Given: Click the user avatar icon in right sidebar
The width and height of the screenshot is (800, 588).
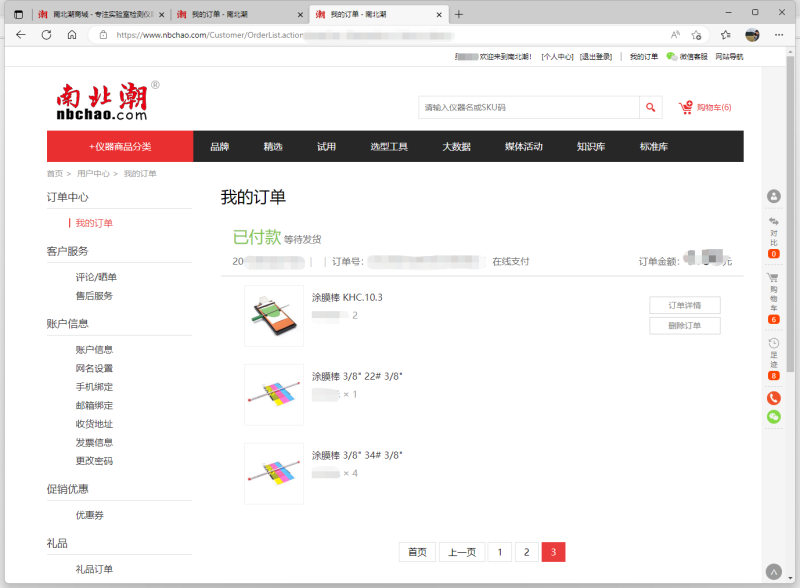Looking at the screenshot, I should tap(773, 197).
